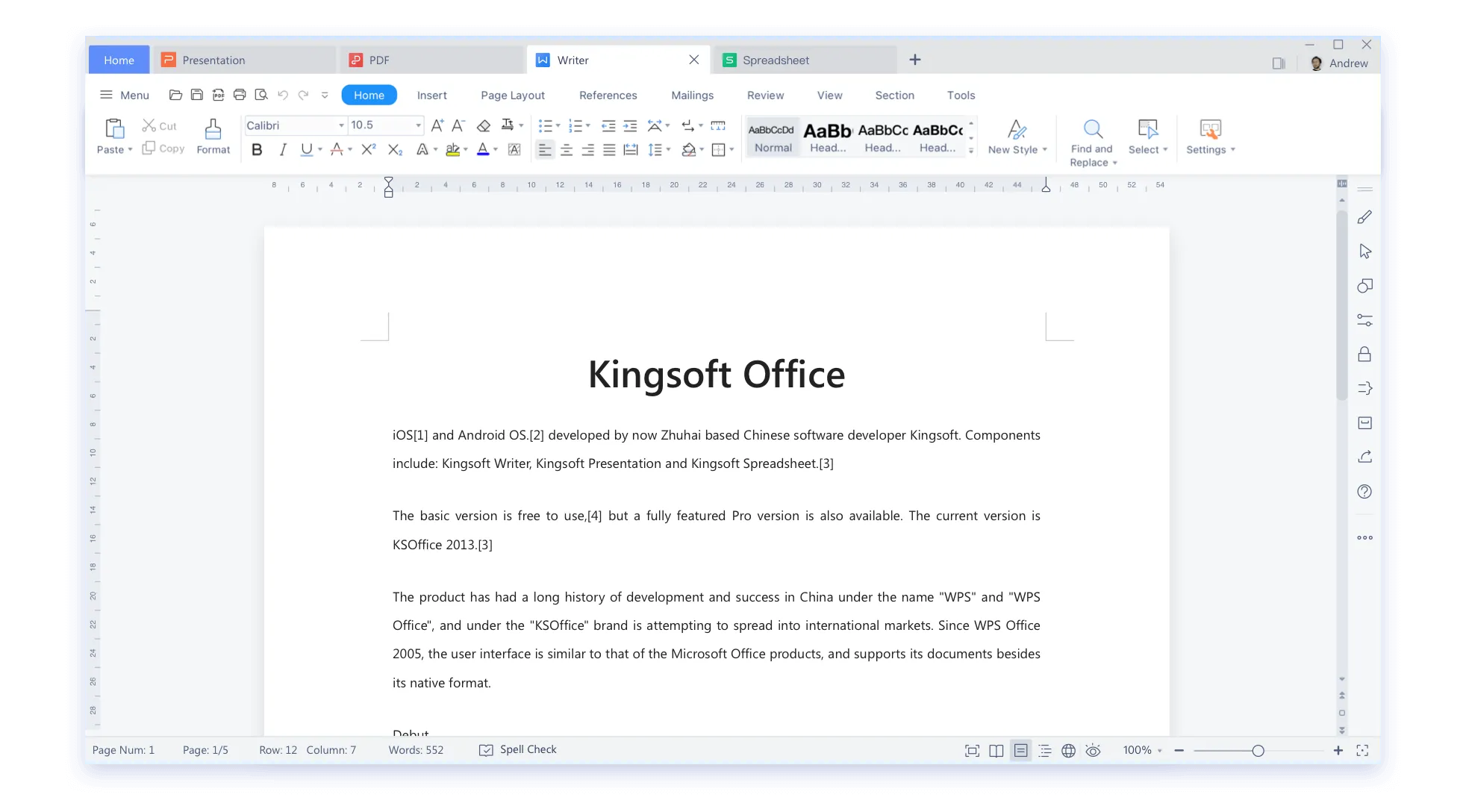Image resolution: width=1466 pixels, height=812 pixels.
Task: Toggle italic formatting
Action: 282,150
